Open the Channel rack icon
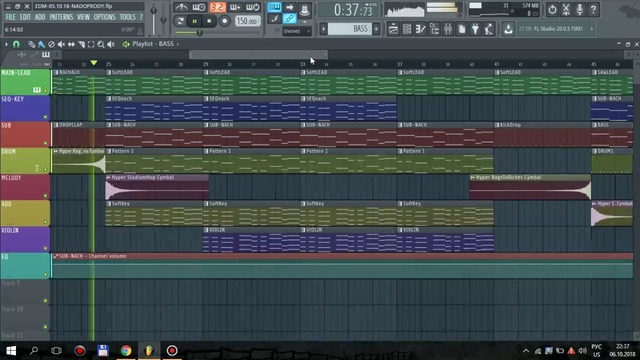The width and height of the screenshot is (640, 360). pos(407,29)
